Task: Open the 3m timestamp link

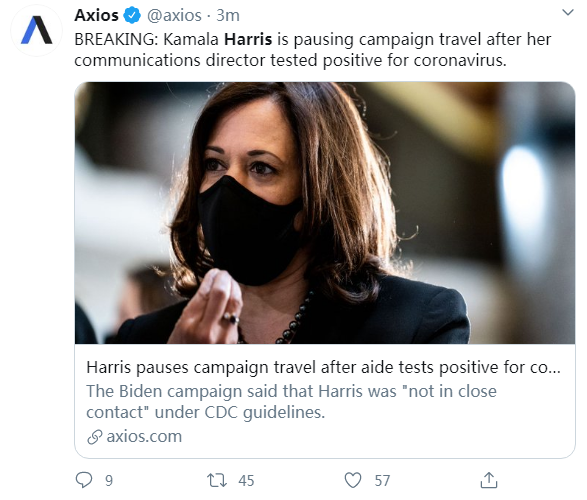Action: pos(228,16)
